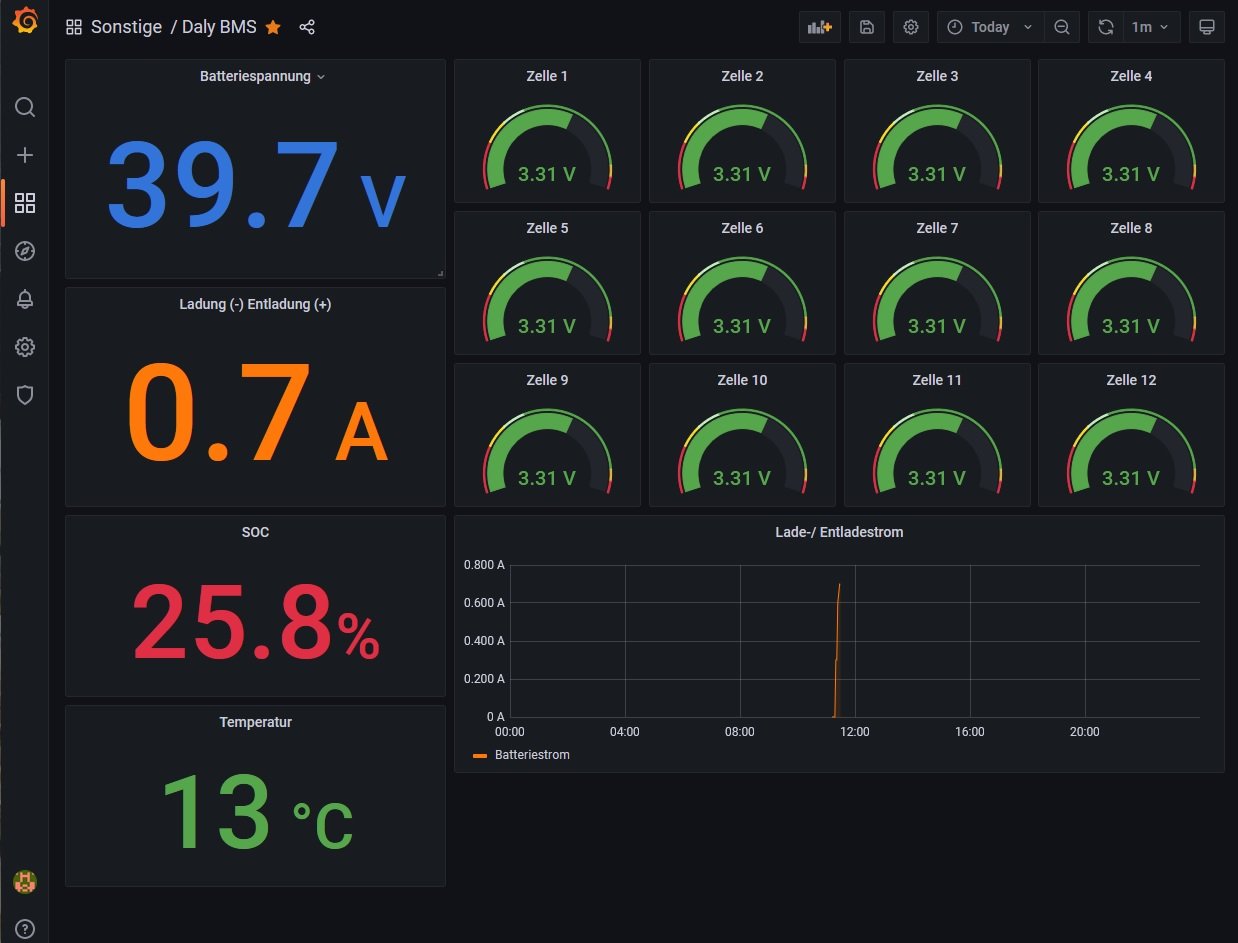
Task: Toggle Batteriestrom series in the legend
Action: [x=531, y=755]
